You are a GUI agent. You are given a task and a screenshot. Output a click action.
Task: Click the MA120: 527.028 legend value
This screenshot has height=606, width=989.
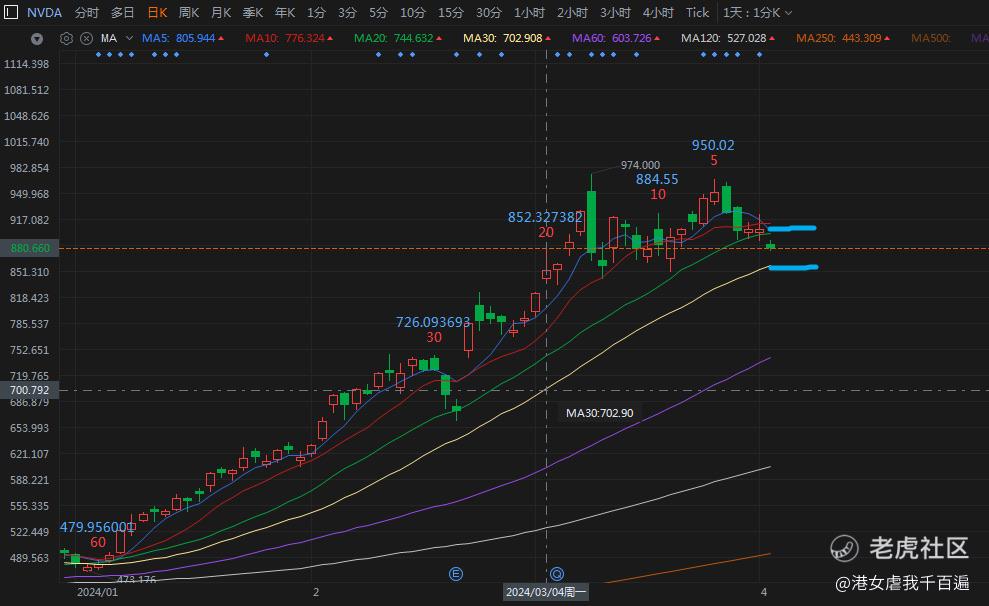[x=728, y=38]
